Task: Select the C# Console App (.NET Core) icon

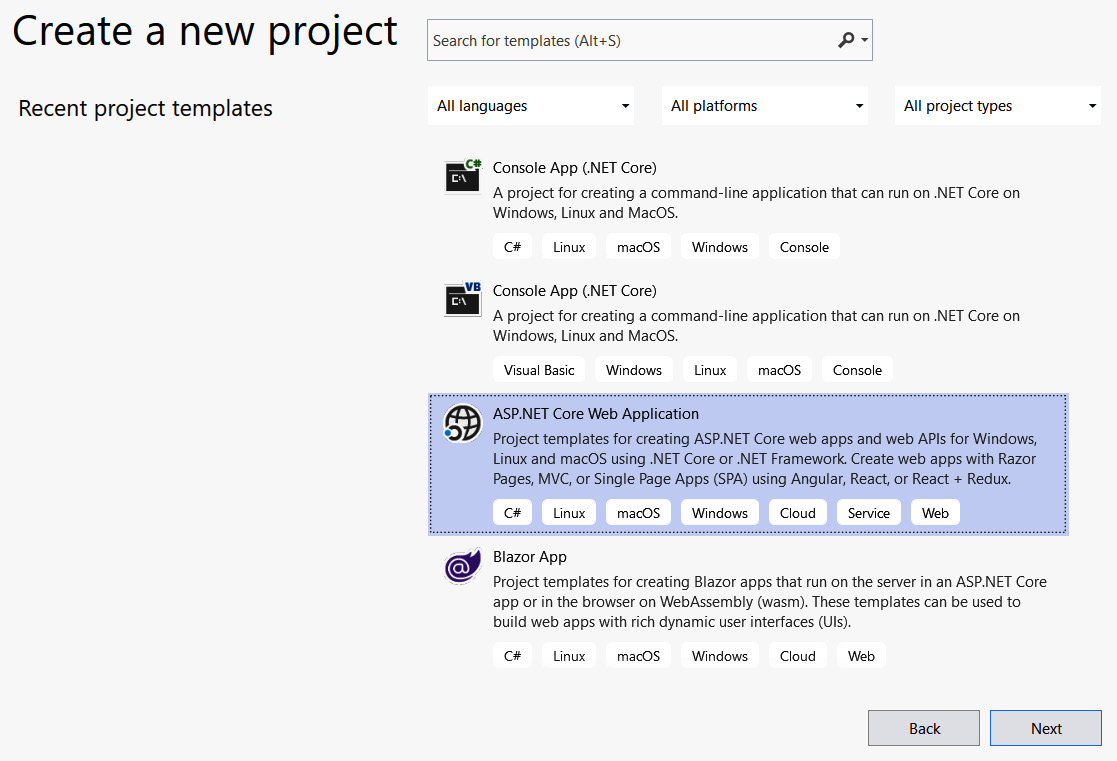Action: 462,176
